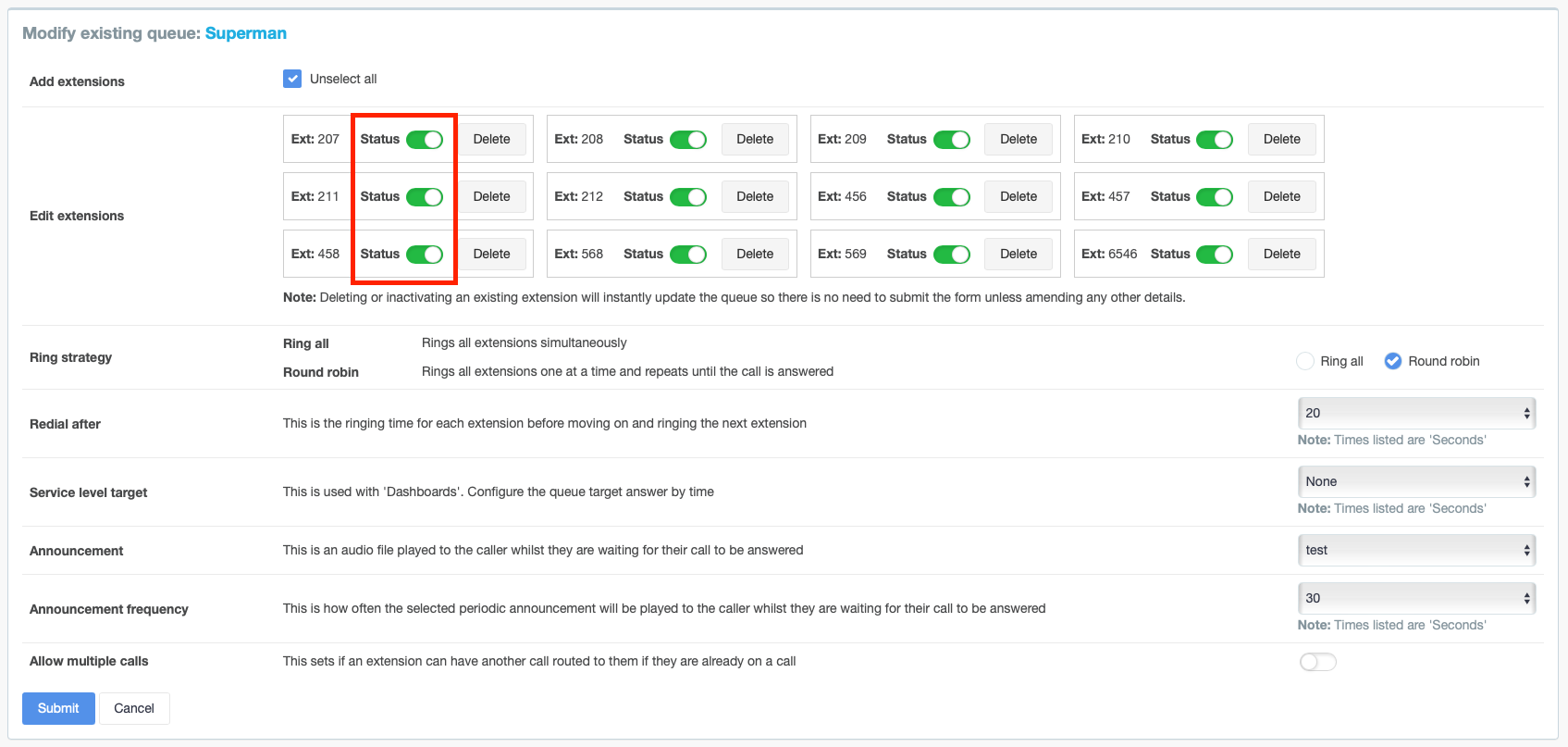Screen dimensions: 1568x747
Task: Delete extension 456 from the queue
Action: (x=1019, y=196)
